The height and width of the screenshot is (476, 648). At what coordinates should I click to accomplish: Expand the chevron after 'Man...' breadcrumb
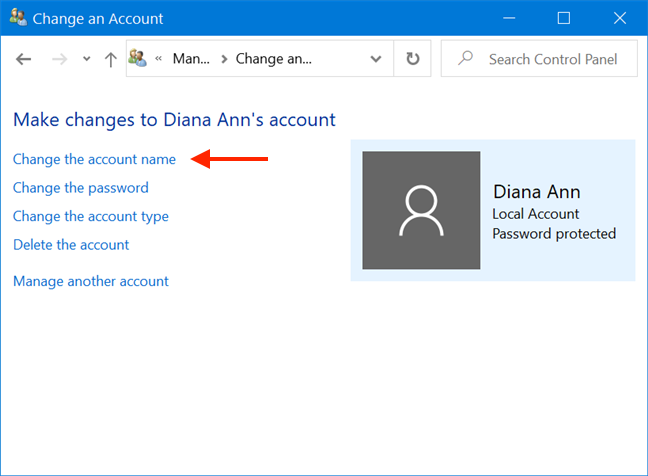tap(224, 59)
